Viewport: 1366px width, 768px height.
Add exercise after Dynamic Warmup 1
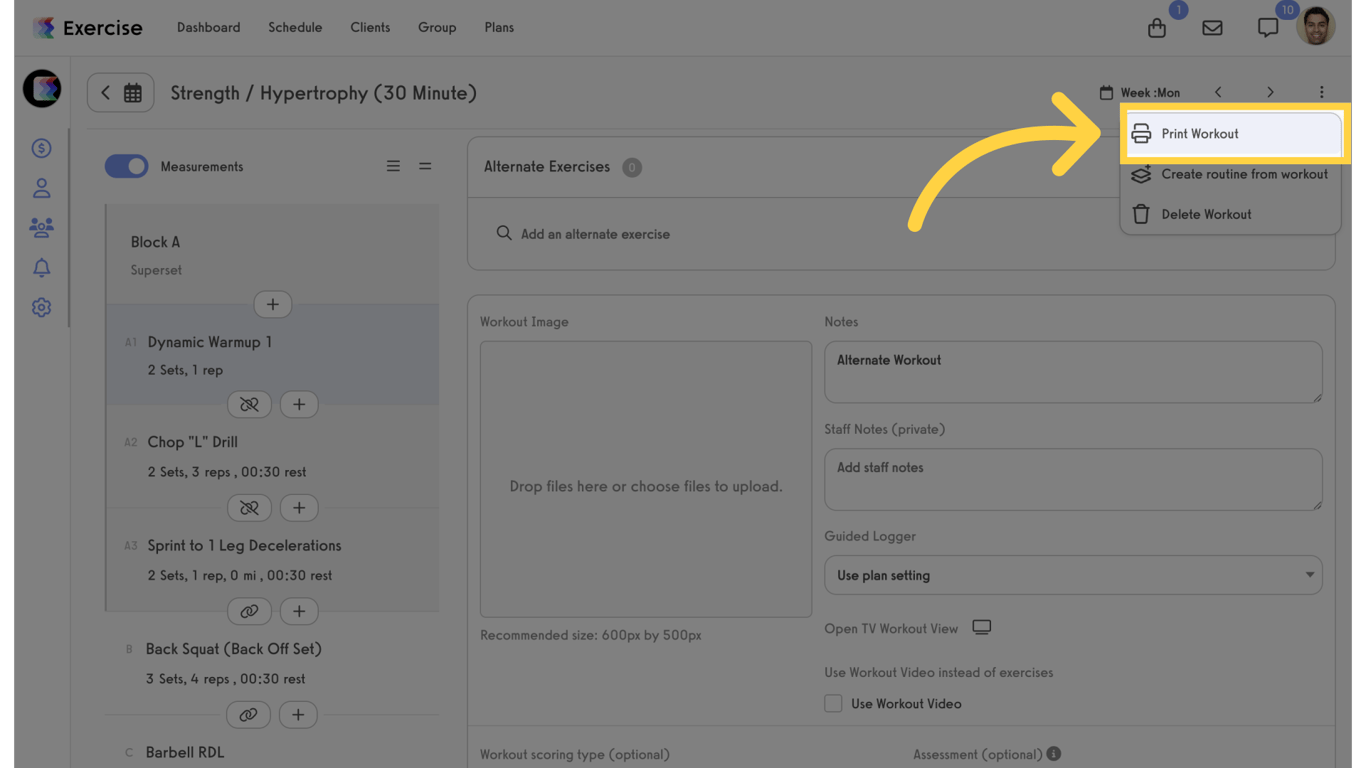coord(299,404)
